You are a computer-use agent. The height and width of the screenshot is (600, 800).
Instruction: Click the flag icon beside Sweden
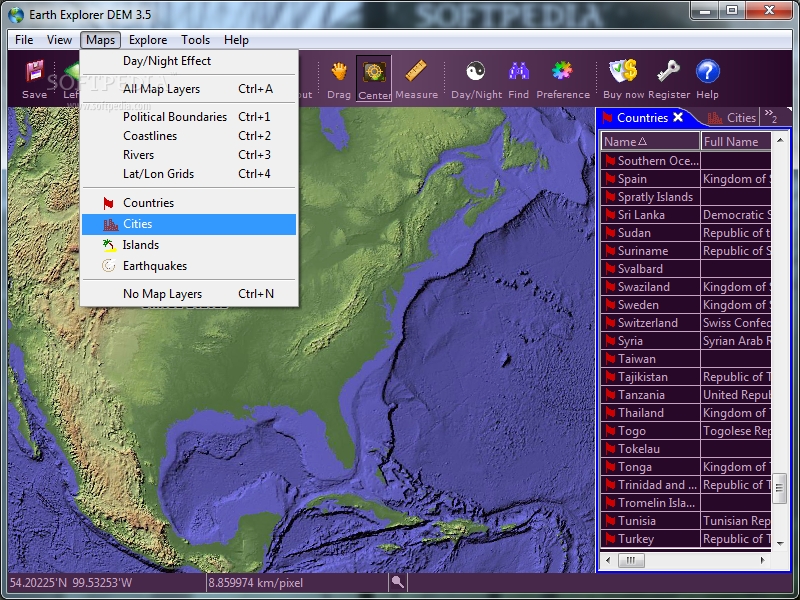pyautogui.click(x=610, y=305)
